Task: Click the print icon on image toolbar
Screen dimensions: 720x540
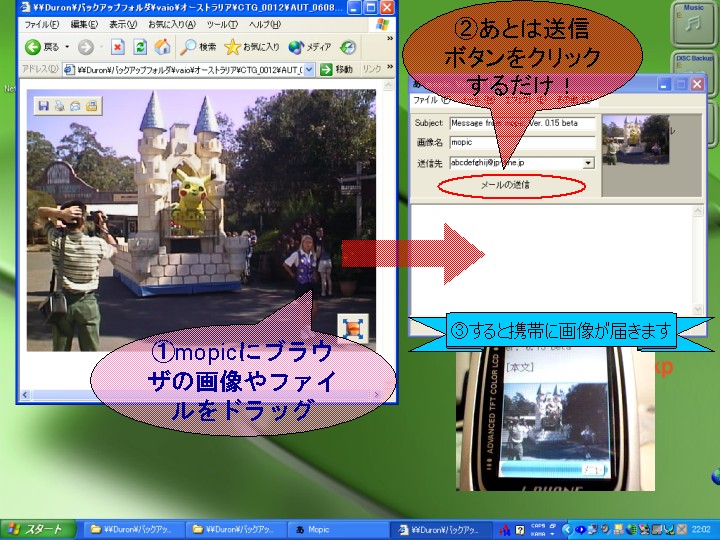Action: (60, 106)
